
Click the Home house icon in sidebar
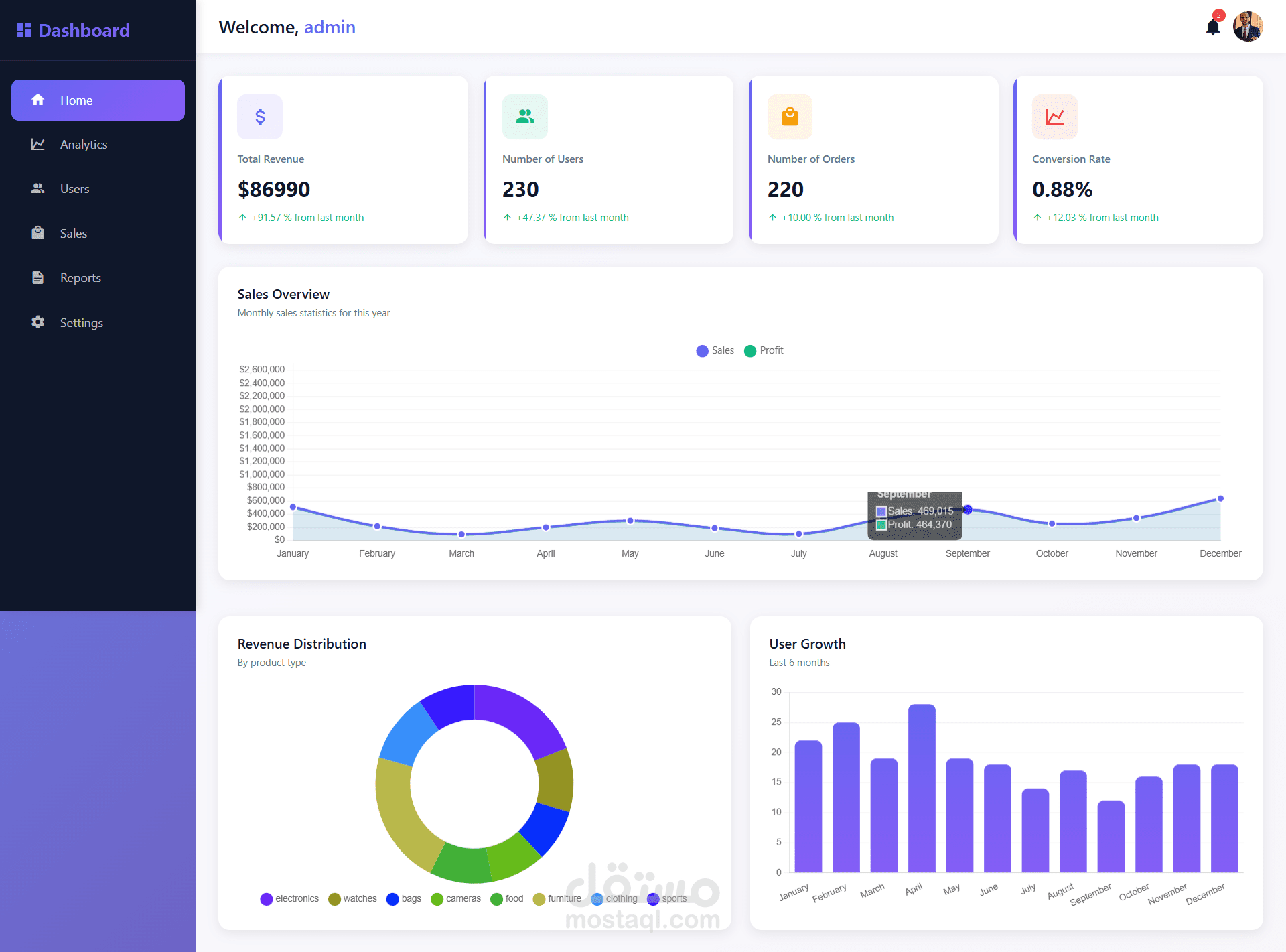point(38,100)
